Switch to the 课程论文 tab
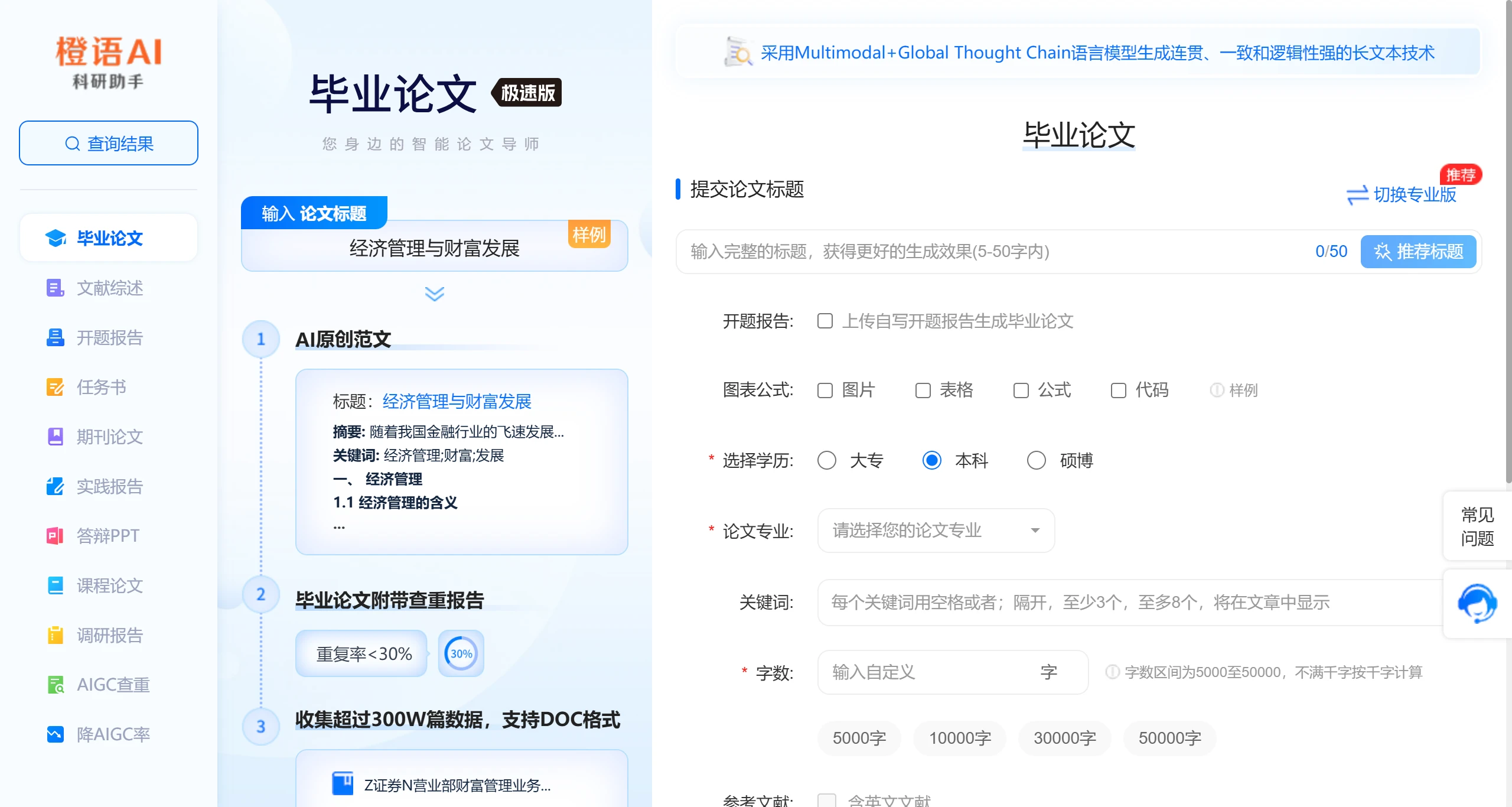Viewport: 1512px width, 807px height. pyautogui.click(x=109, y=585)
